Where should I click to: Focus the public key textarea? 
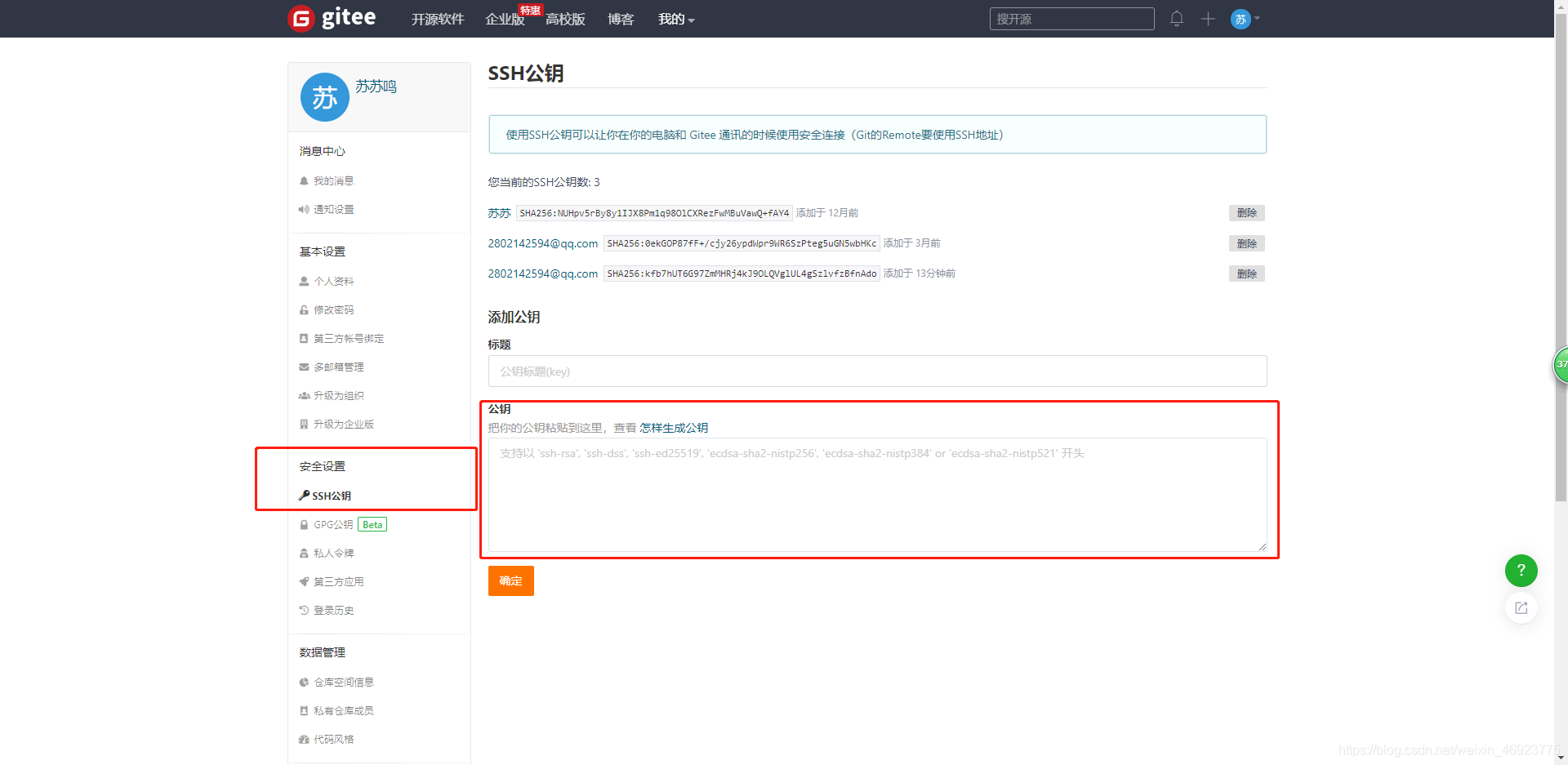click(877, 495)
